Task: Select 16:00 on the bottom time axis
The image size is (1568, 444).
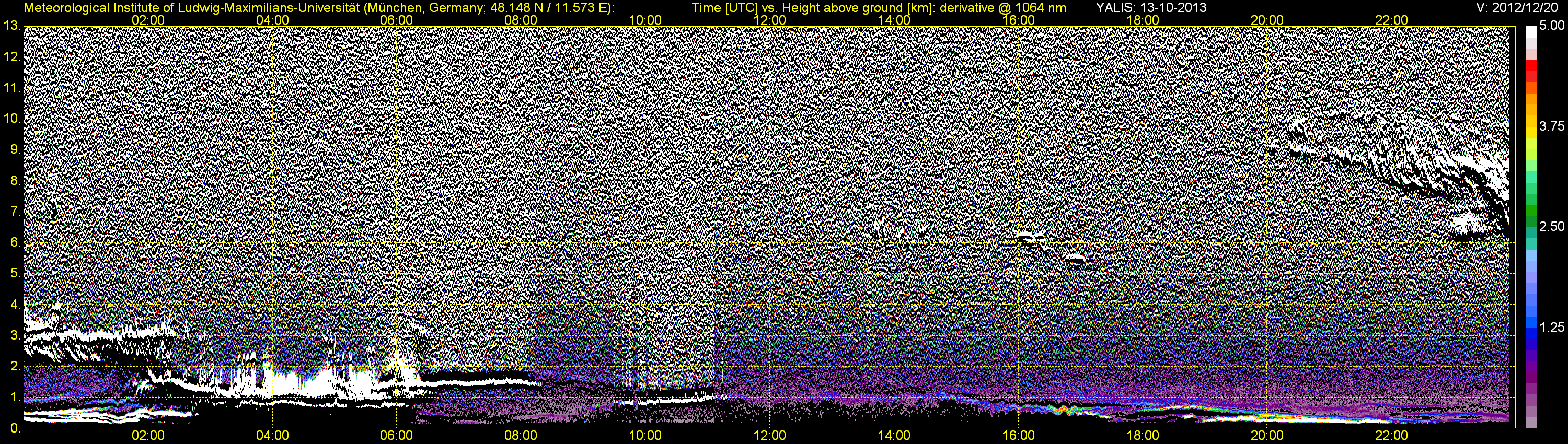Action: click(x=1018, y=436)
